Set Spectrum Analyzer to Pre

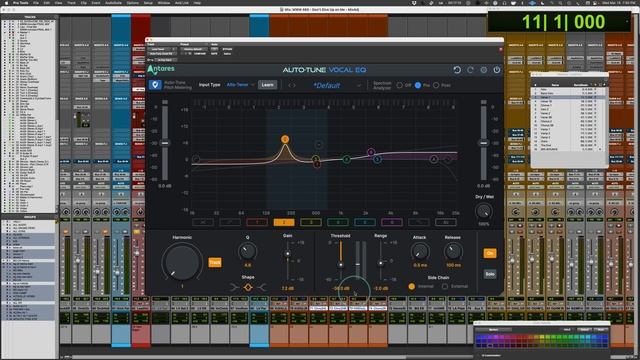418,85
